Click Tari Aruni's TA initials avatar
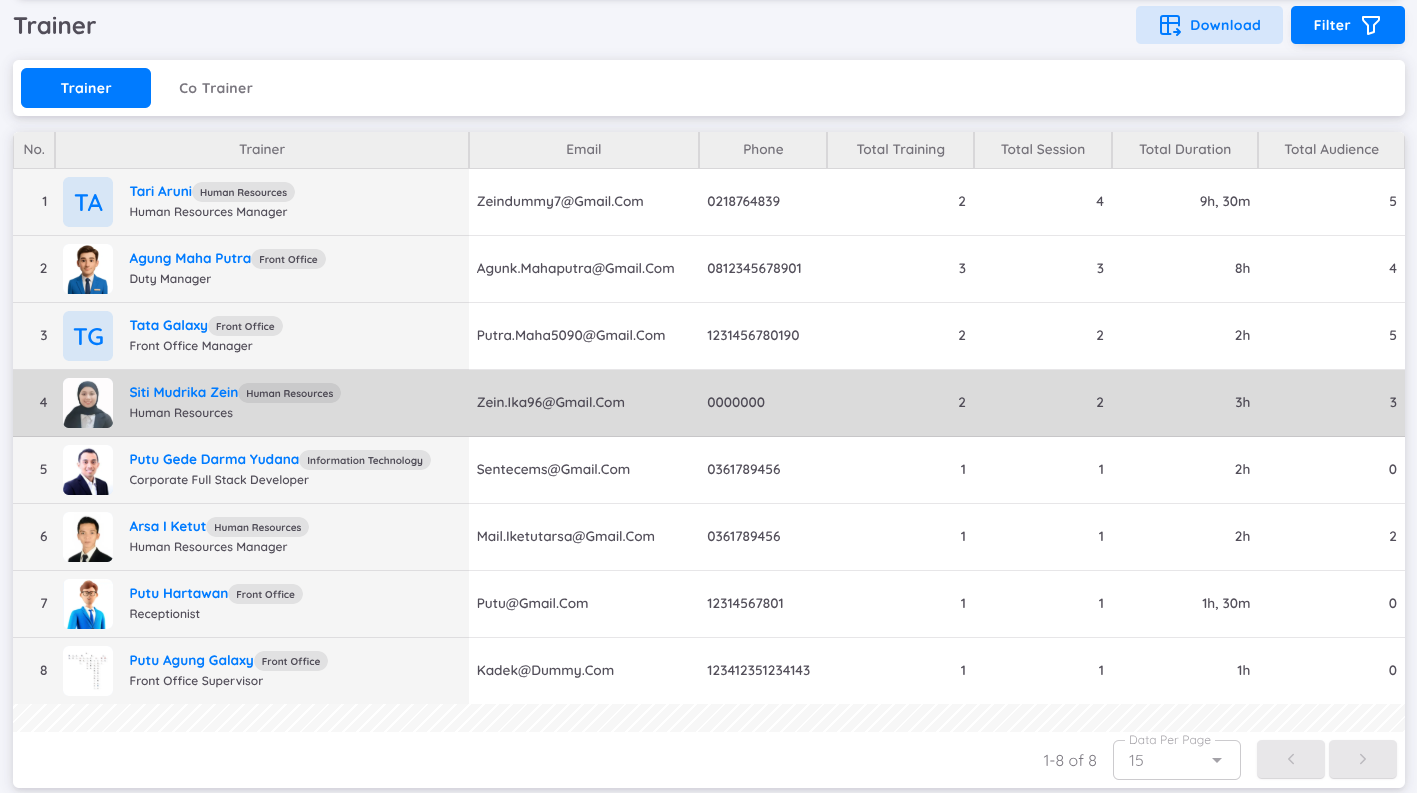1417x793 pixels. click(x=88, y=201)
